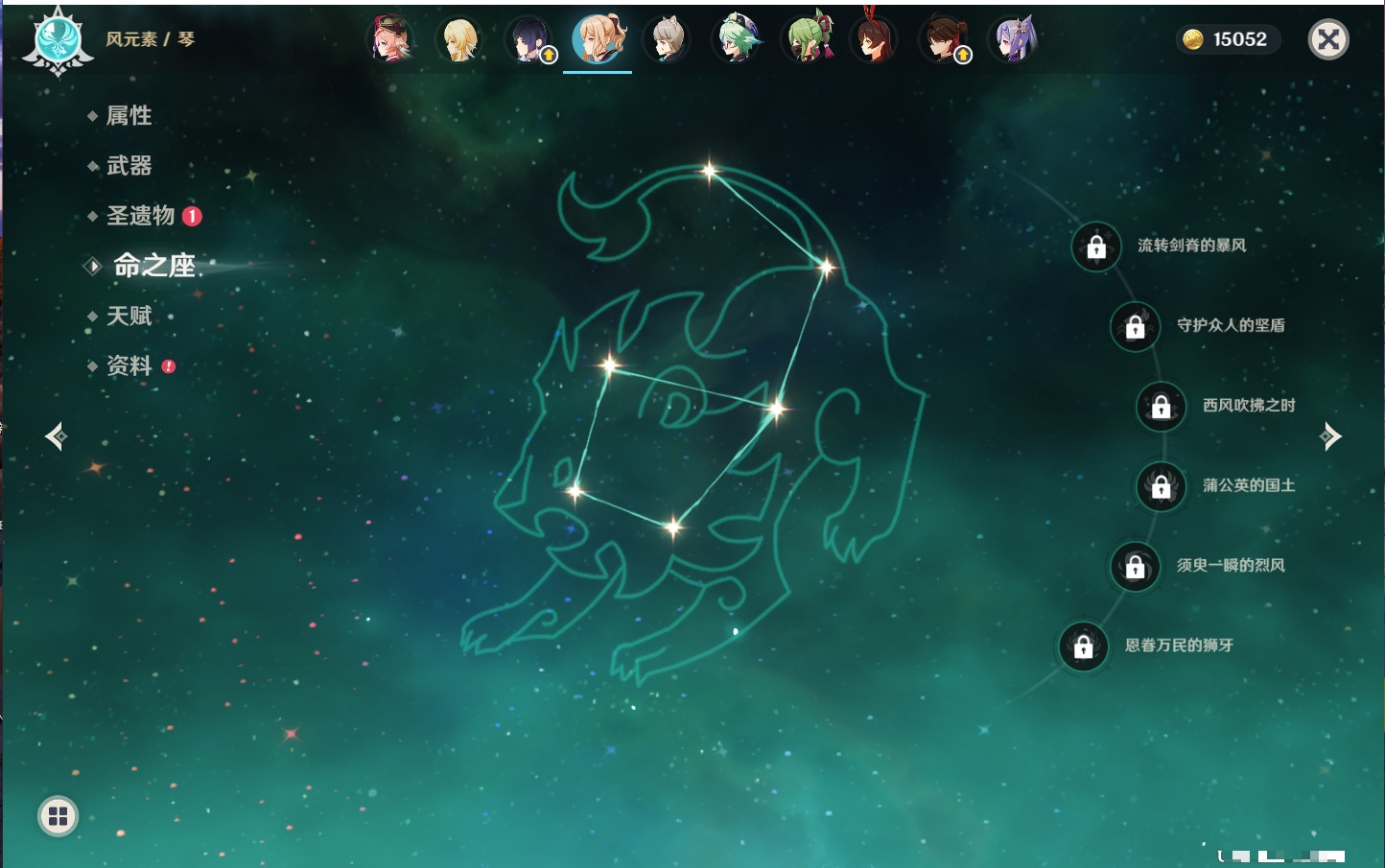Select the purple-haired Keqing avatar
The width and height of the screenshot is (1385, 868).
click(1014, 39)
